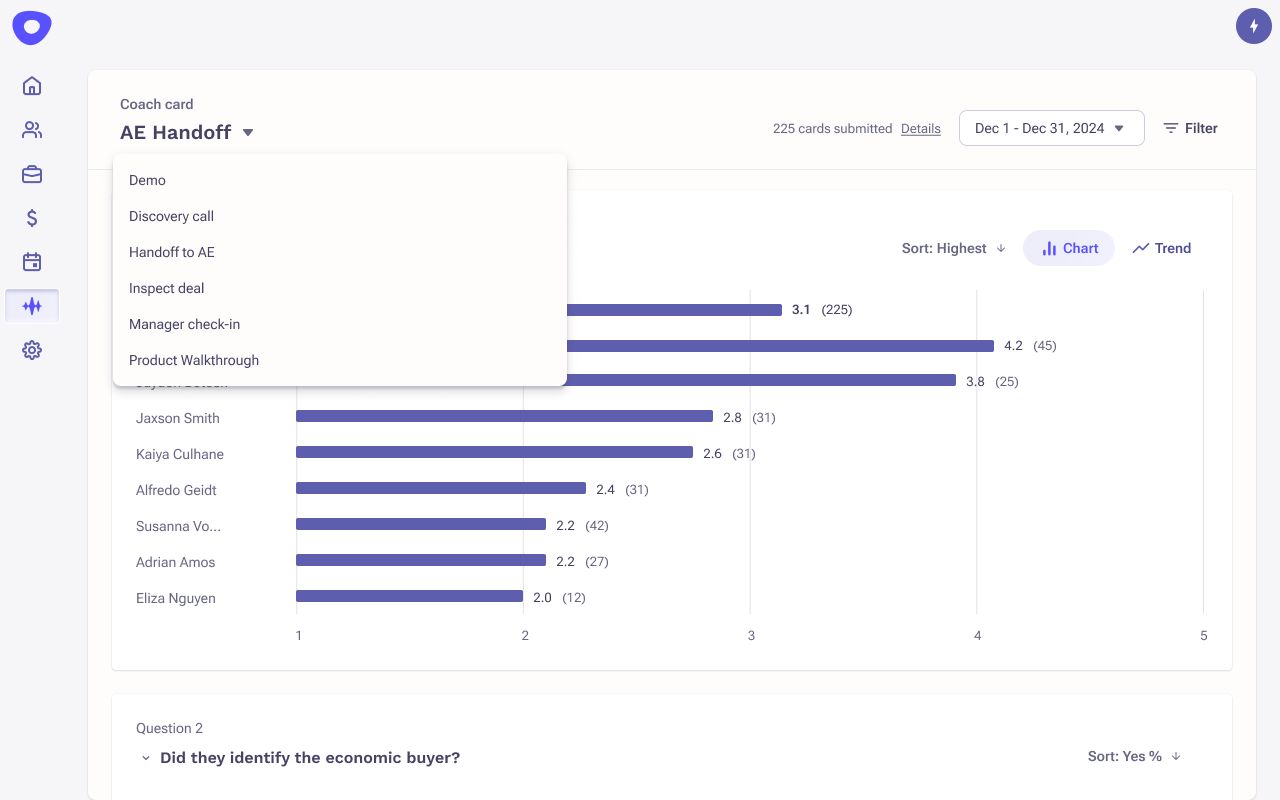The image size is (1280, 800).
Task: Click the Coach card label
Action: click(x=157, y=104)
